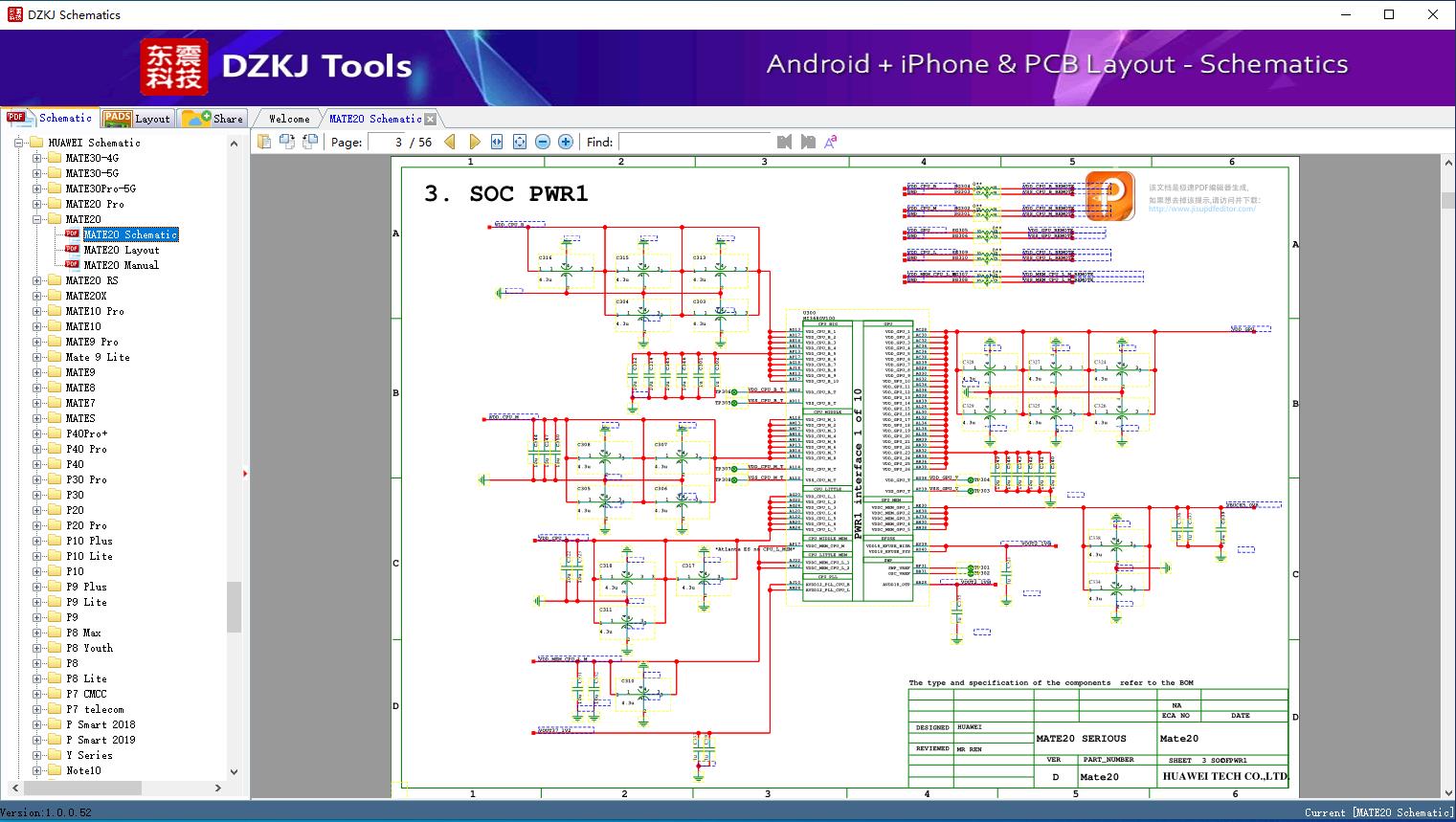
Task: Click the tree panel scroll up arrow
Action: [x=234, y=144]
